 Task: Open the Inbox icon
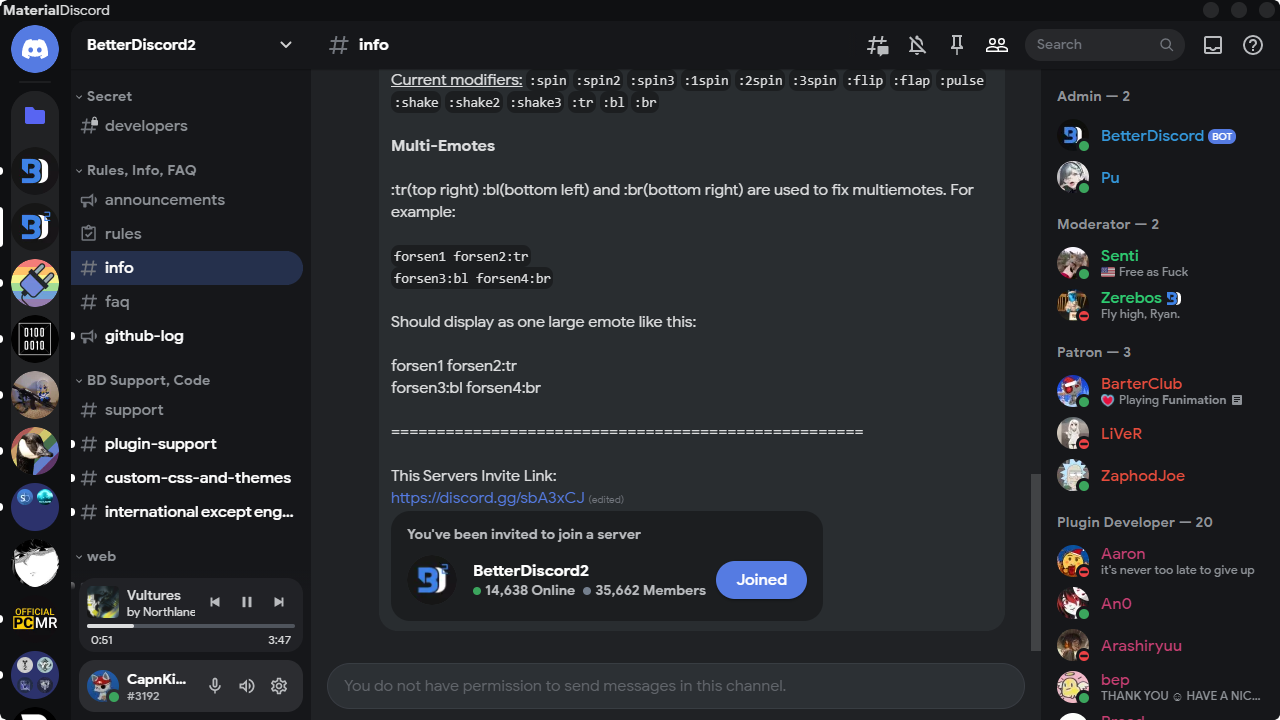(1213, 45)
